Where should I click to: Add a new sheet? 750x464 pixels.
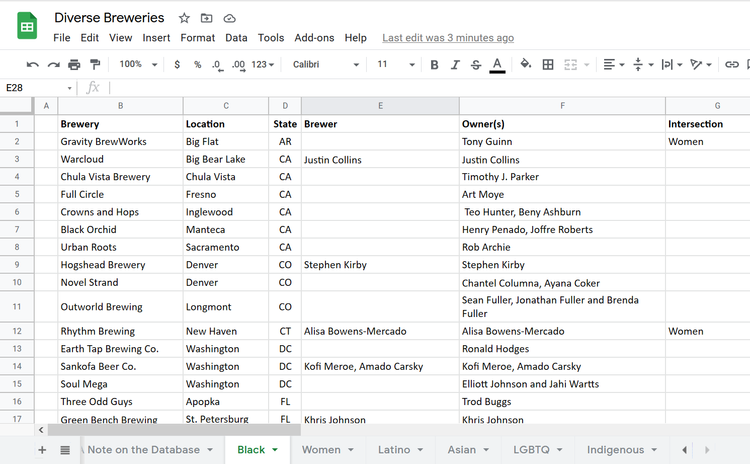coord(42,450)
